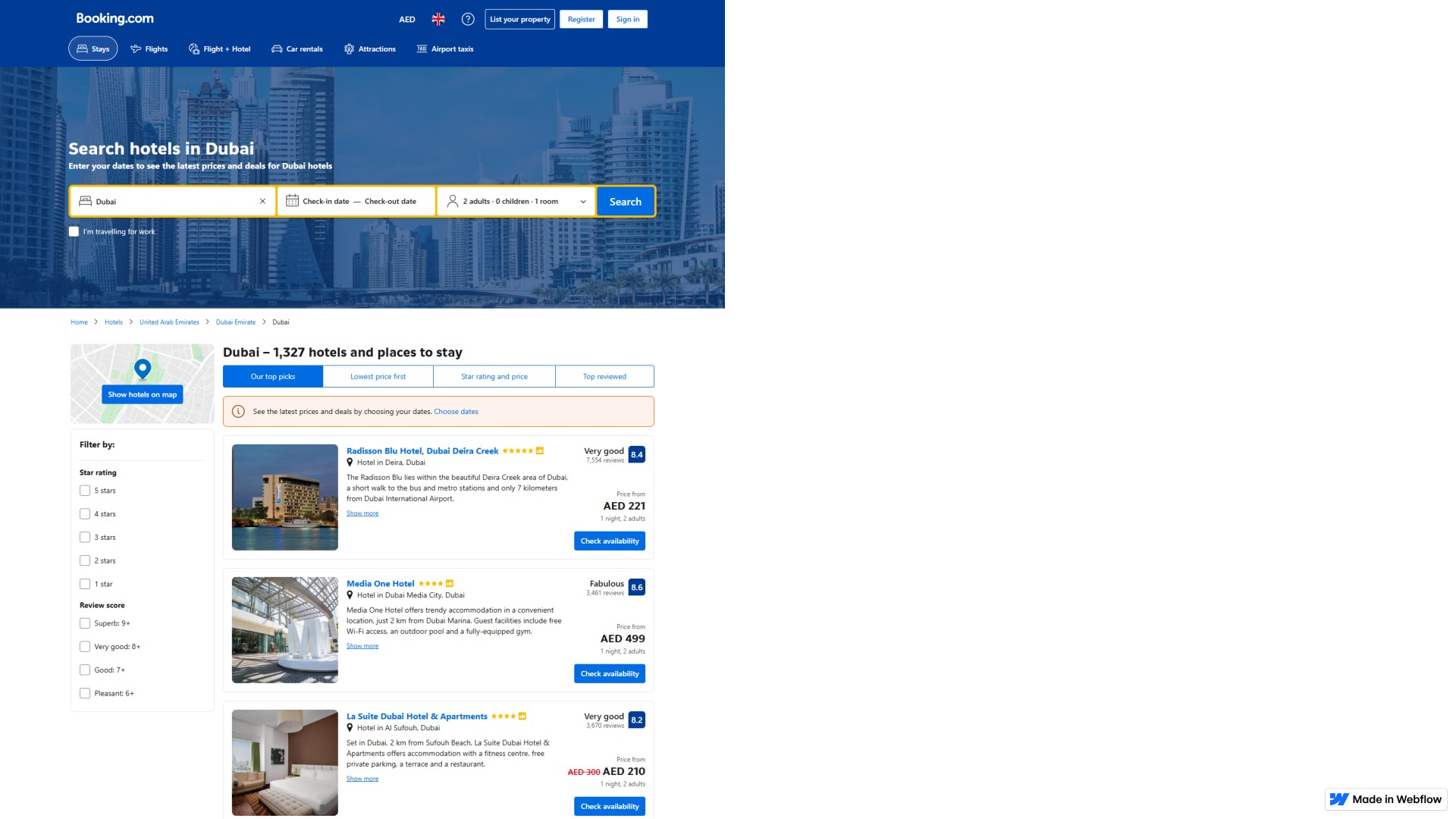This screenshot has width=1456, height=819.
Task: Click location pin for Radisson Blu
Action: (x=350, y=463)
